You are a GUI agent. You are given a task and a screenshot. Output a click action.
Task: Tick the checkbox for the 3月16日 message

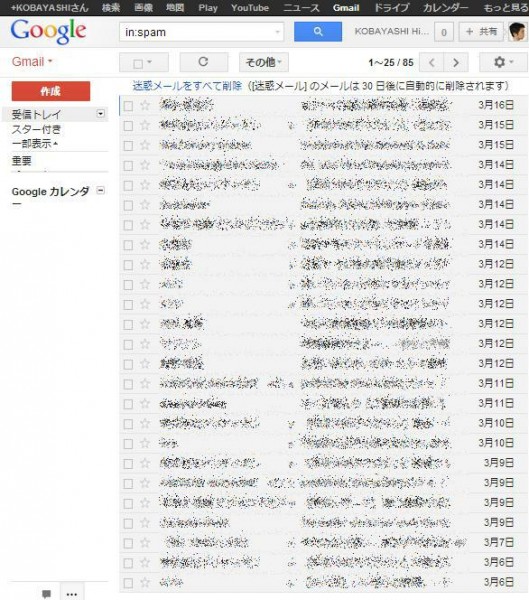[x=128, y=106]
